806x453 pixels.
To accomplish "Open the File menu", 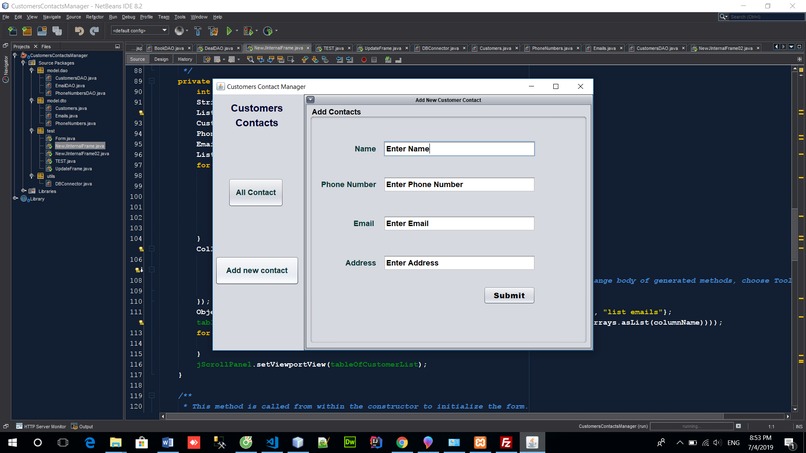I will pos(6,17).
